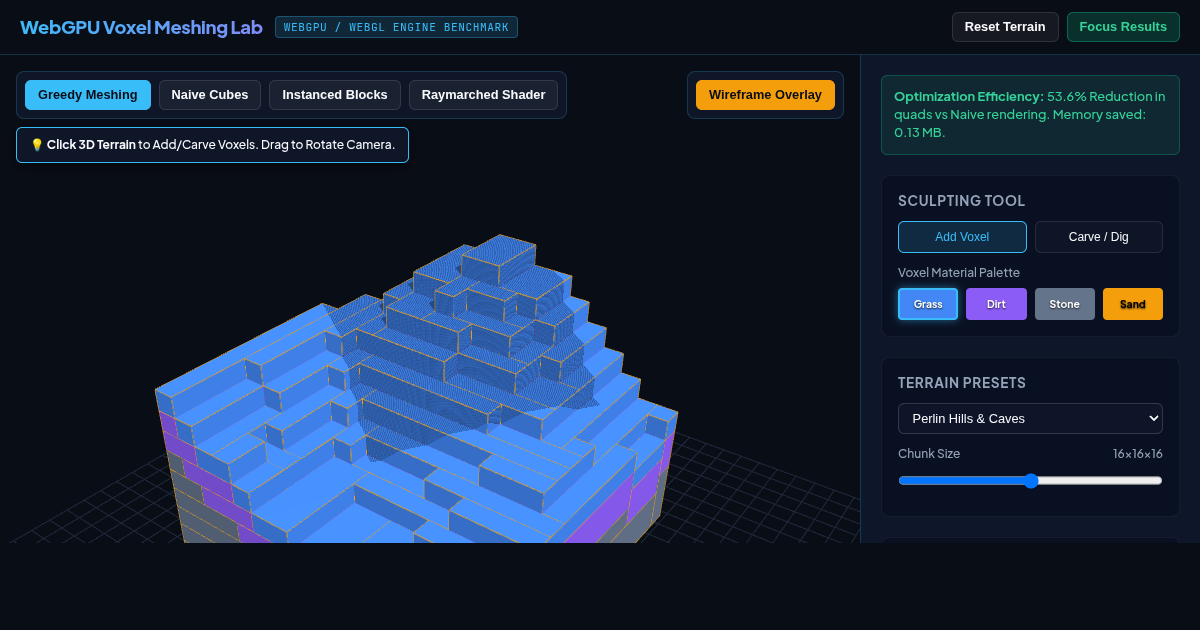Viewport: 1200px width, 630px height.
Task: Pick the Stone material swatch
Action: point(1064,304)
